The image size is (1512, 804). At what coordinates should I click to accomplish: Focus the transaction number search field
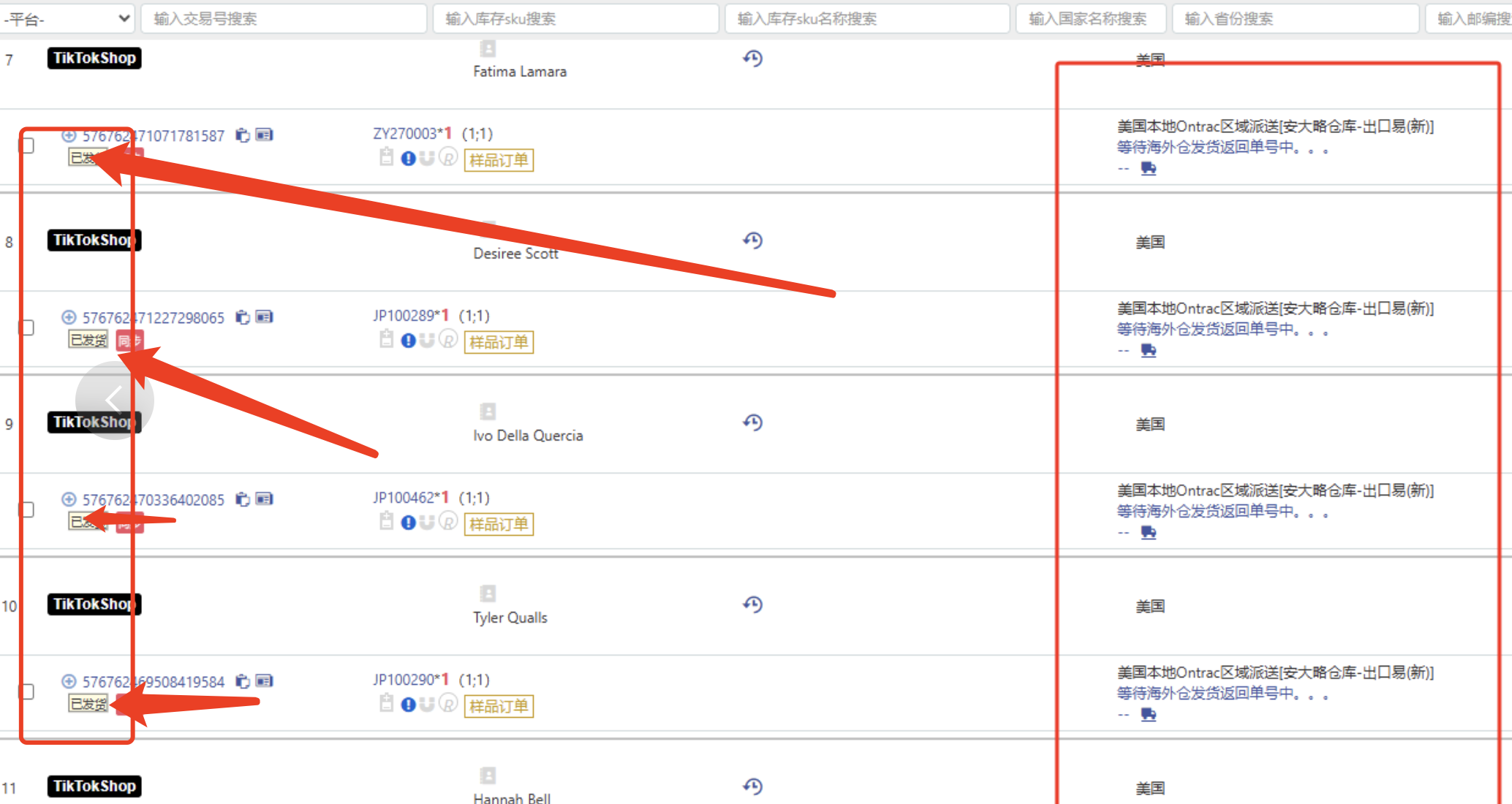pos(284,18)
